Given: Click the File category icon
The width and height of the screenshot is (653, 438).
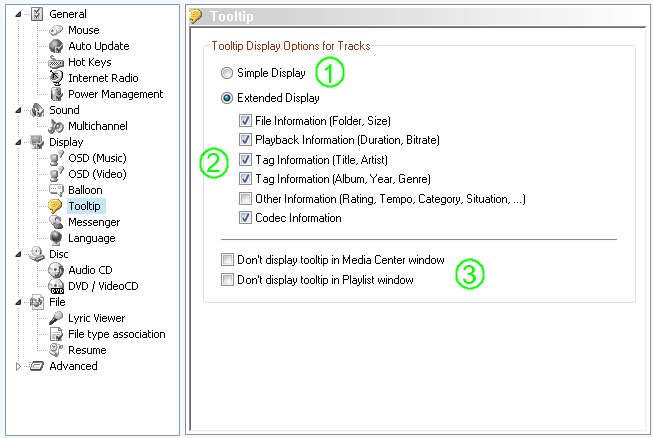Looking at the screenshot, I should click(x=37, y=302).
